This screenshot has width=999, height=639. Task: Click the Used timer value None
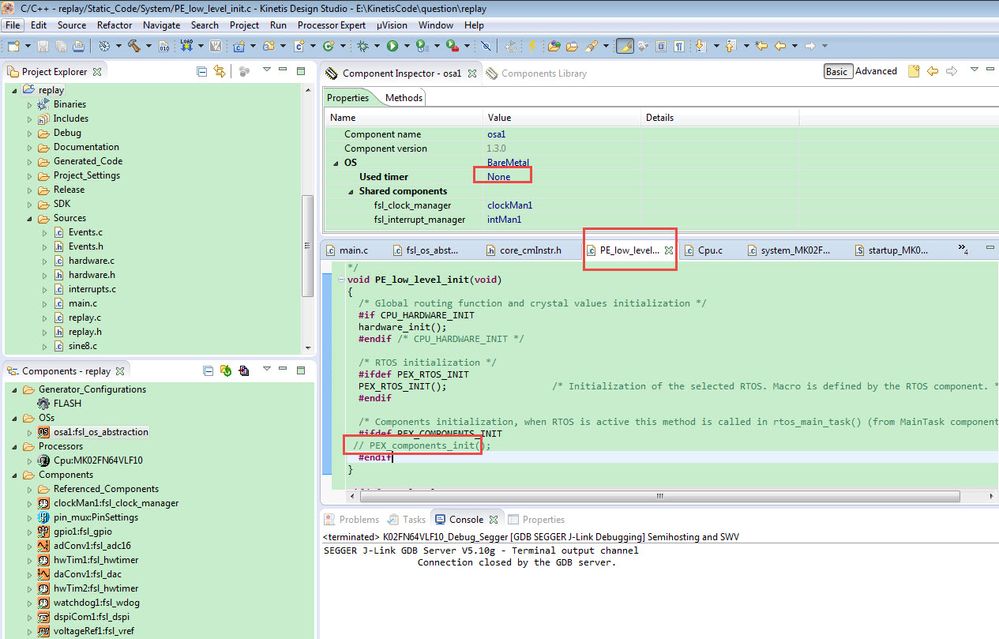click(499, 176)
